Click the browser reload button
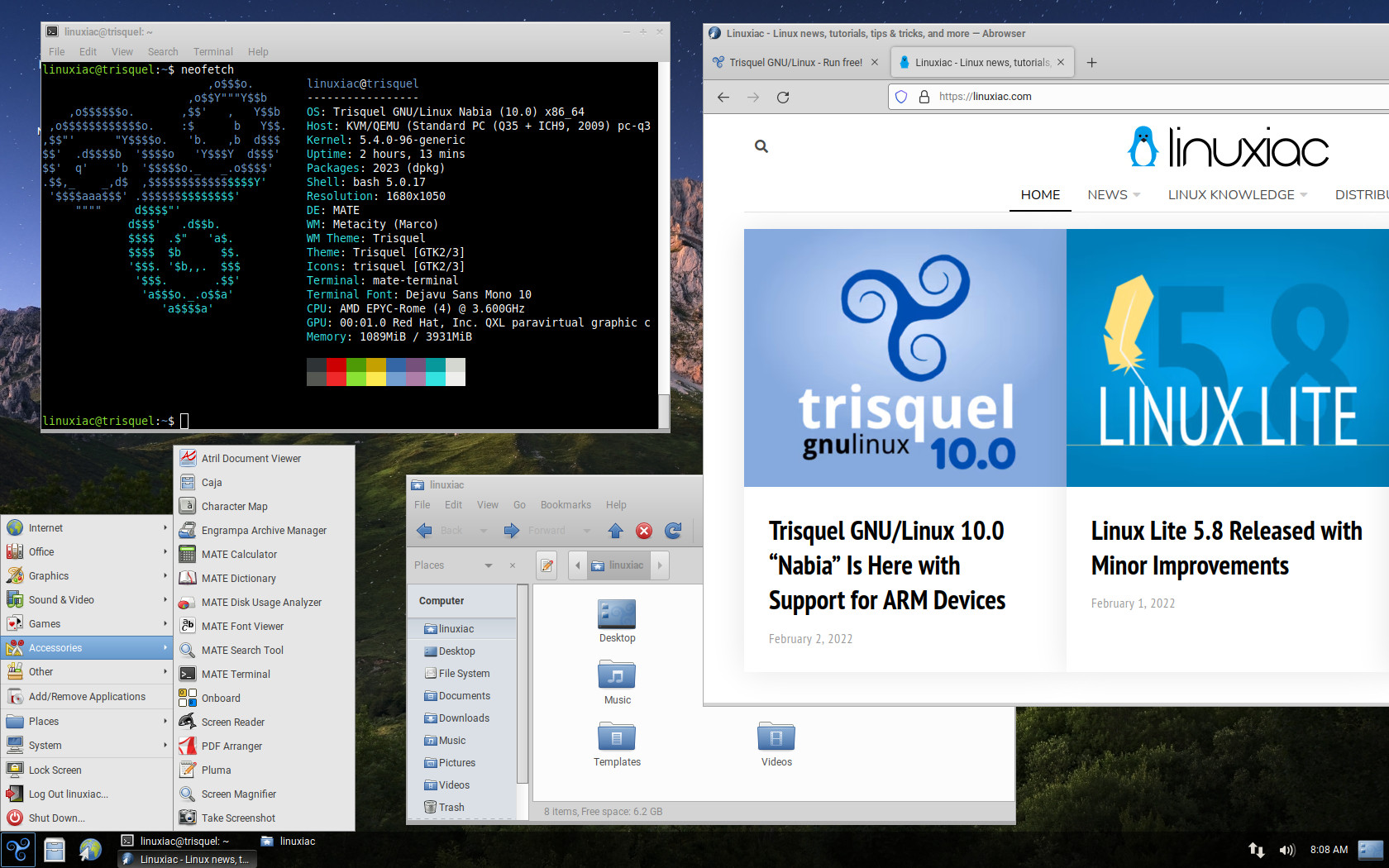 (x=783, y=97)
